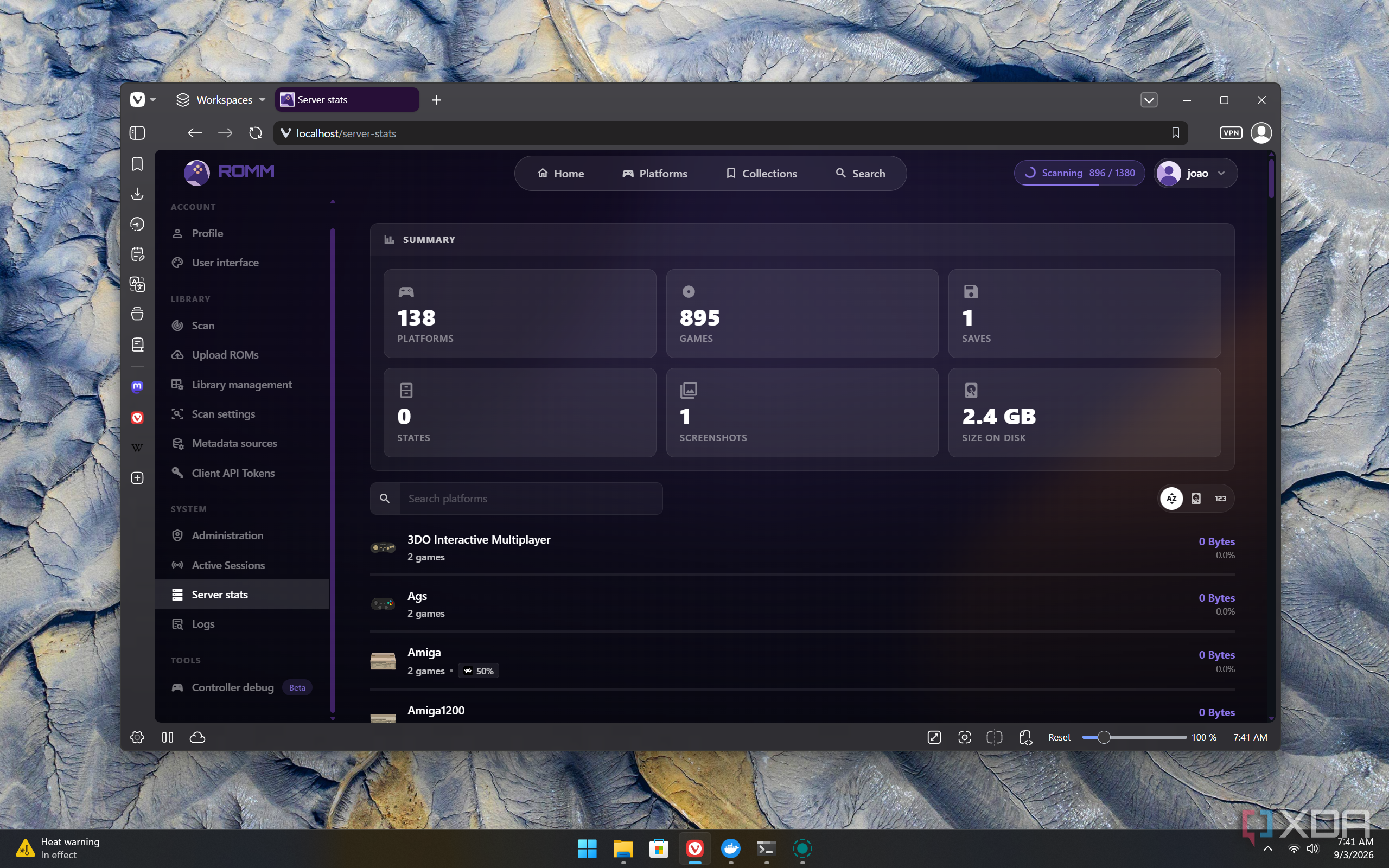Open the Vivaldi translate panel icon
This screenshot has height=868, width=1389.
tap(137, 284)
